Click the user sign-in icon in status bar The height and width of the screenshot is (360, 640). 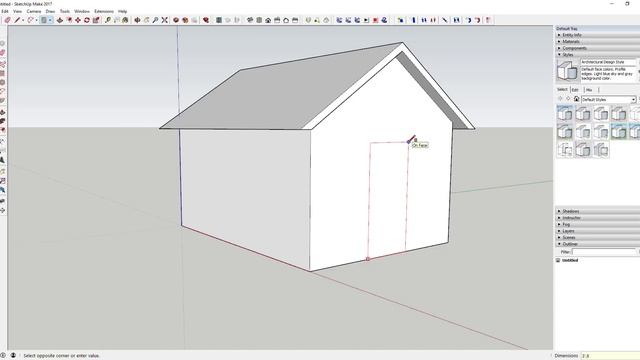[x=13, y=356]
